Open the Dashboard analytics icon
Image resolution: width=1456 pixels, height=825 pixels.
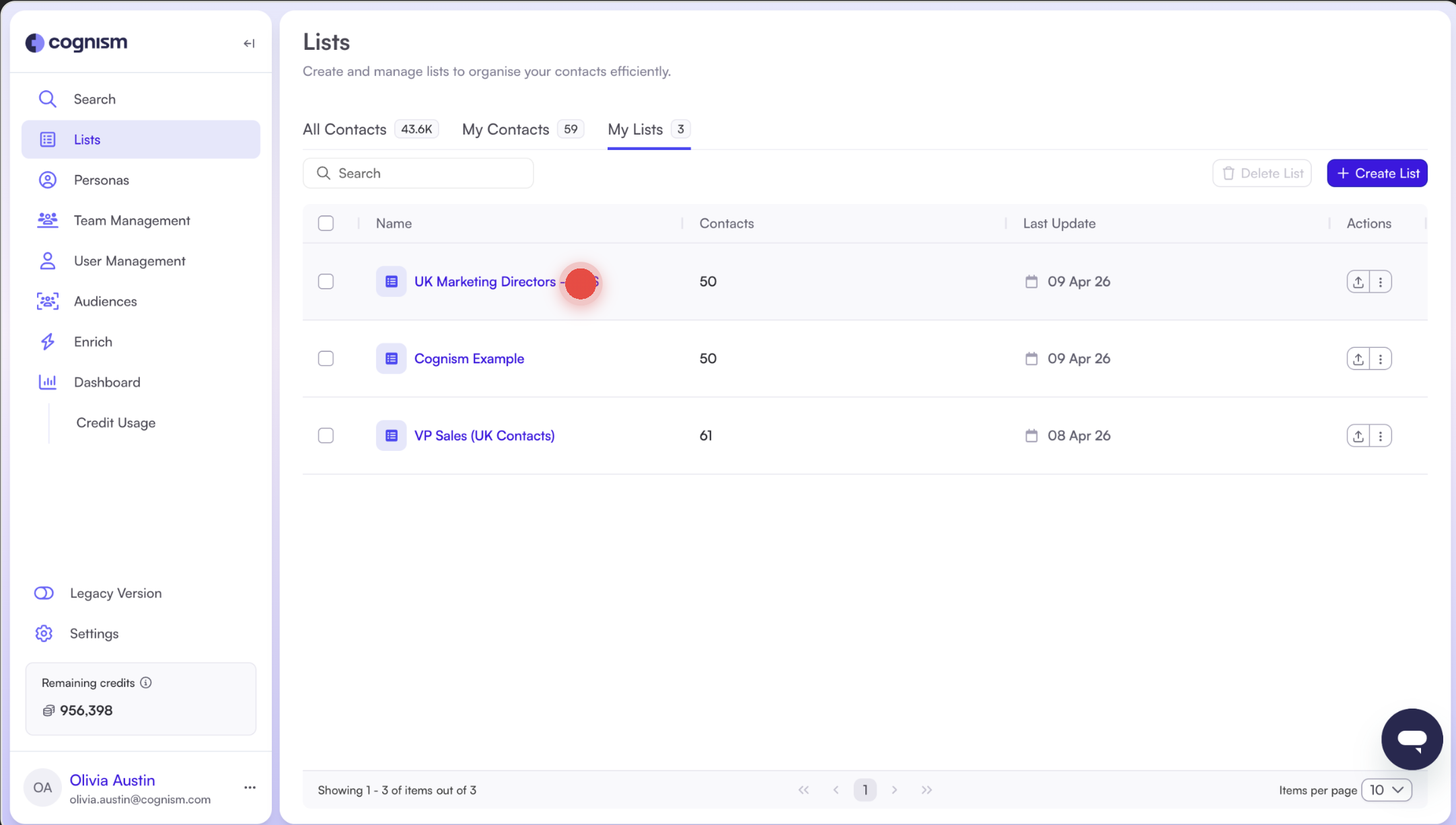(48, 382)
